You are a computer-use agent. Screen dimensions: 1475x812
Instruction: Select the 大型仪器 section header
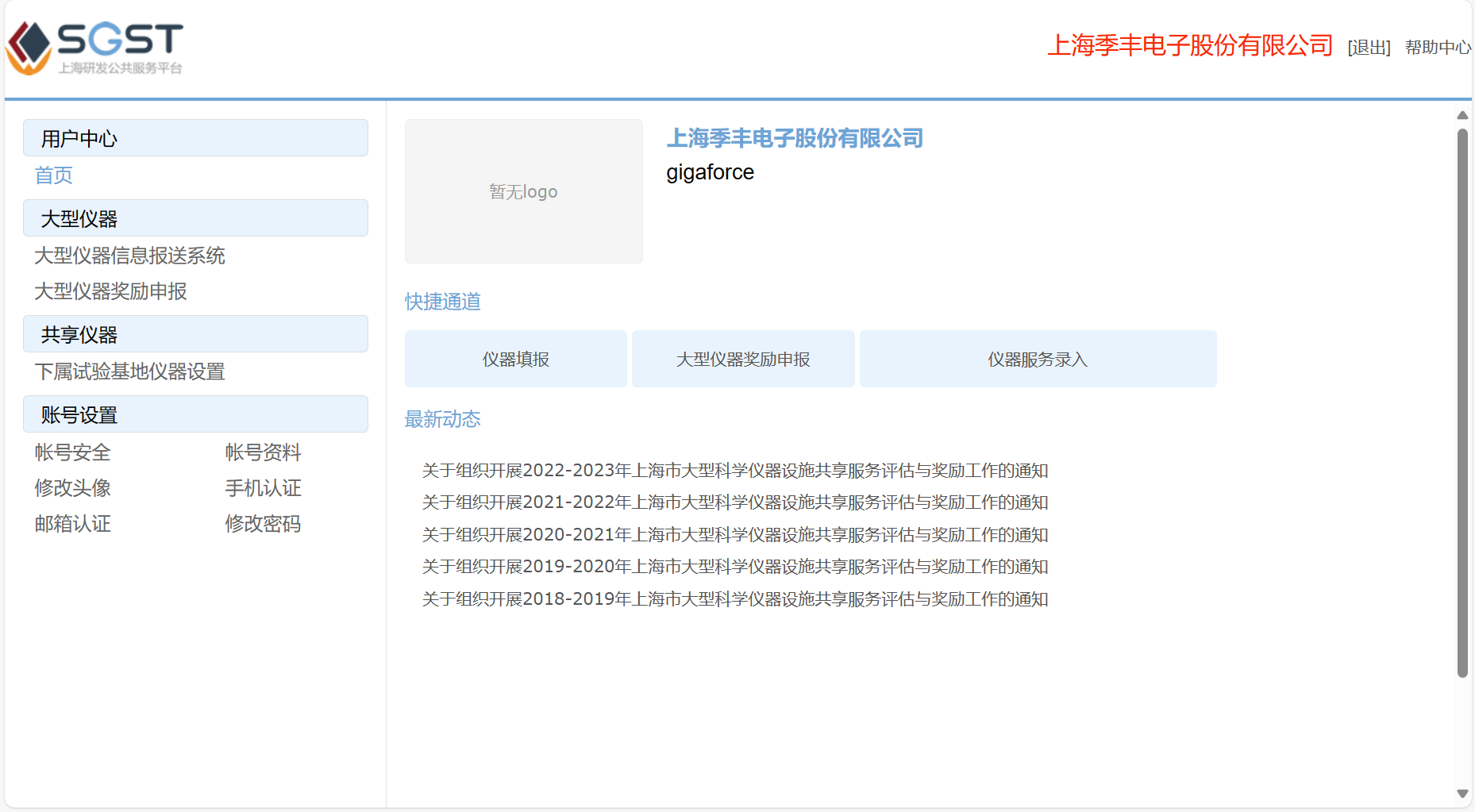pos(195,218)
